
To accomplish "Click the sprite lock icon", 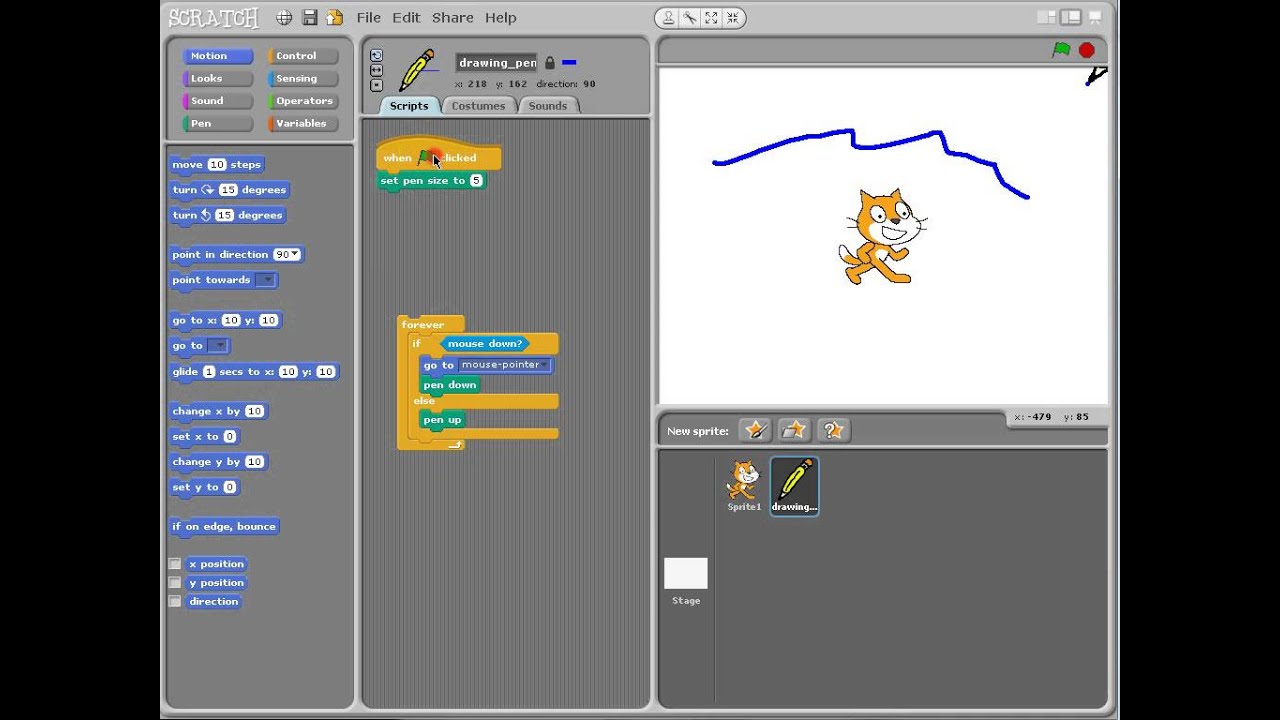I will click(x=549, y=62).
